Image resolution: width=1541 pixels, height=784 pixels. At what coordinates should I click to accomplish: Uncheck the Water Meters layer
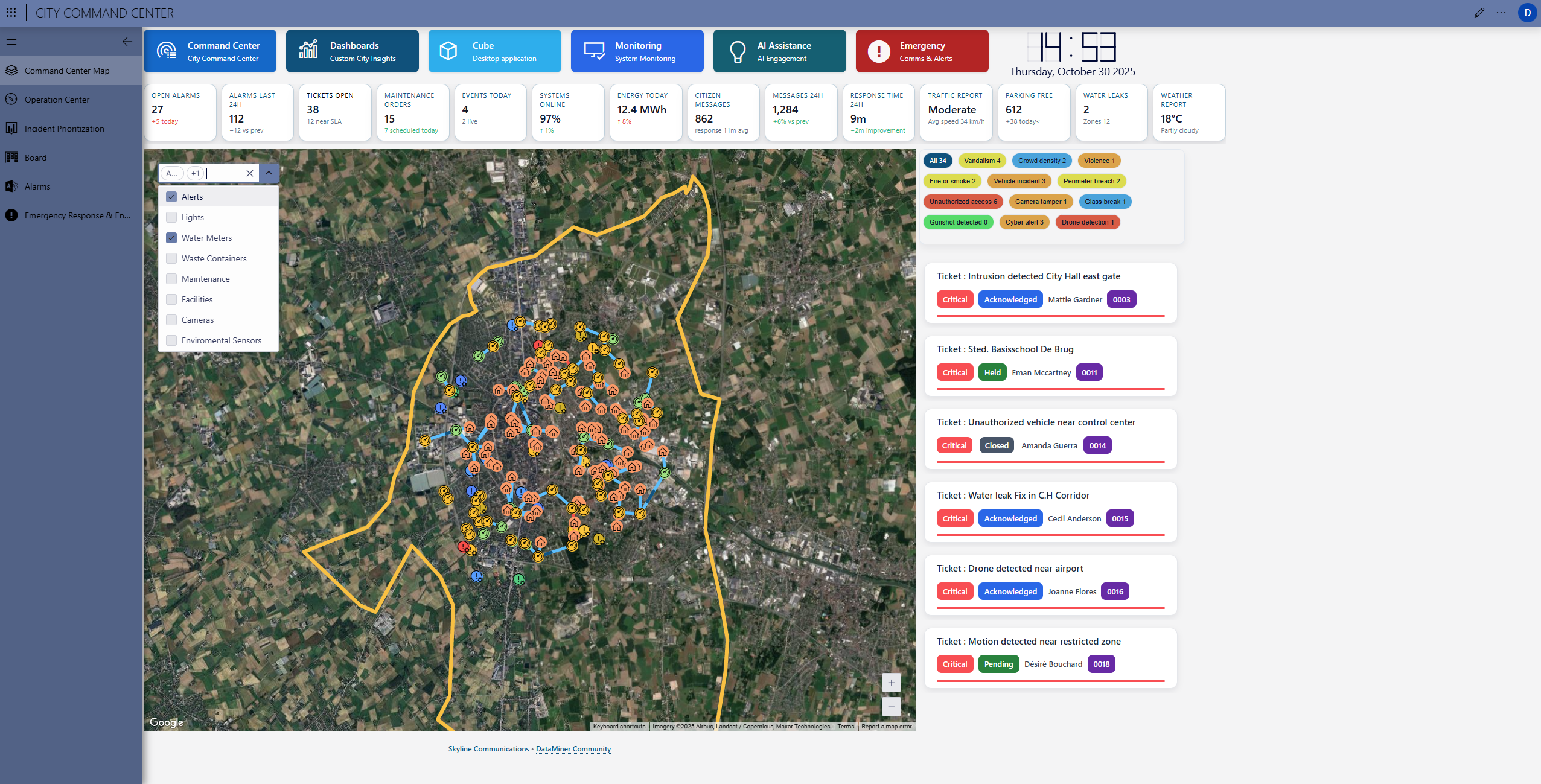(x=172, y=238)
